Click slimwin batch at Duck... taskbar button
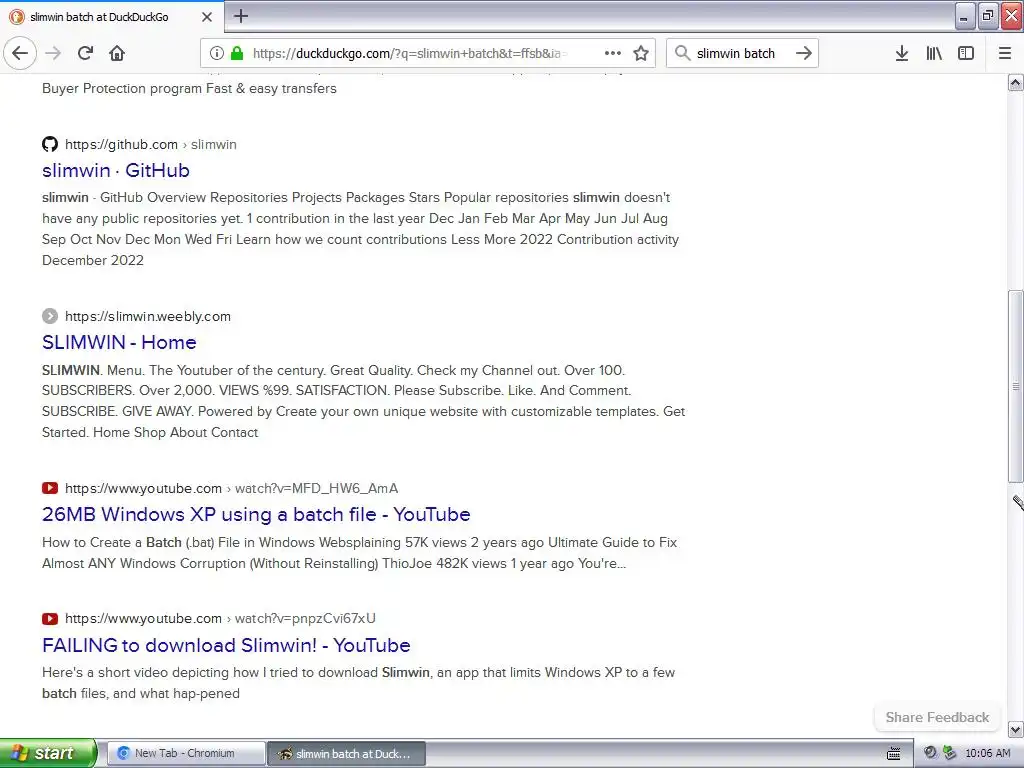1024x768 pixels. pos(347,753)
